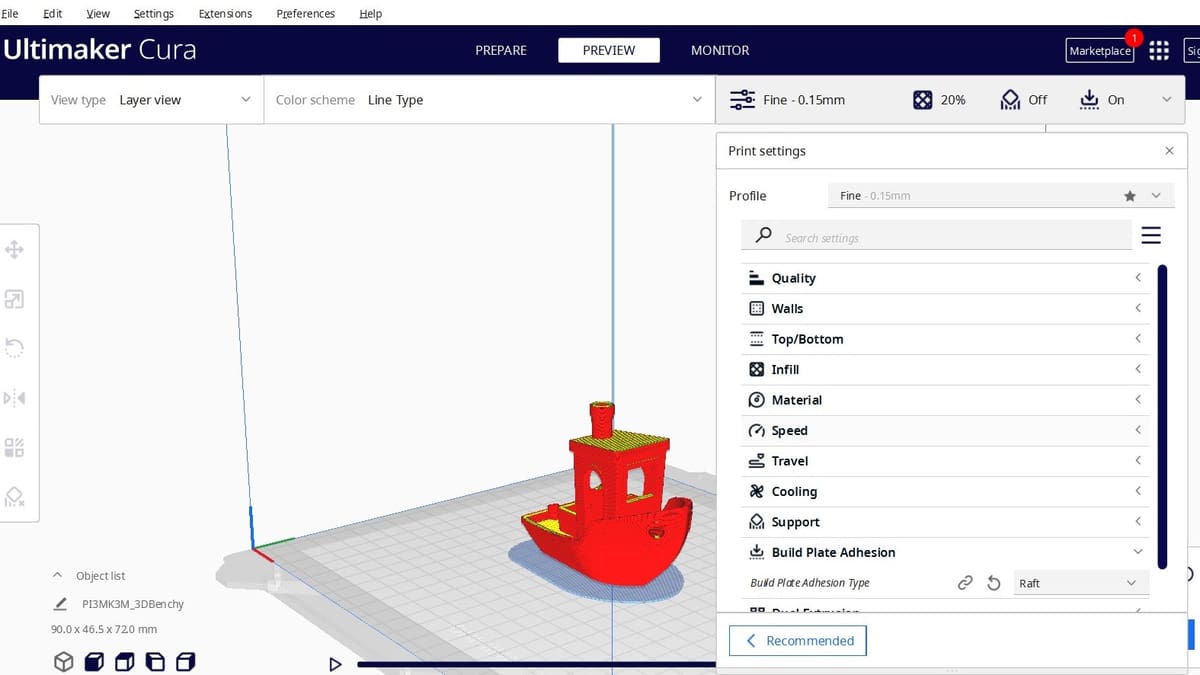Select the Rotate tool in the left toolbar
The width and height of the screenshot is (1200, 675).
point(15,348)
